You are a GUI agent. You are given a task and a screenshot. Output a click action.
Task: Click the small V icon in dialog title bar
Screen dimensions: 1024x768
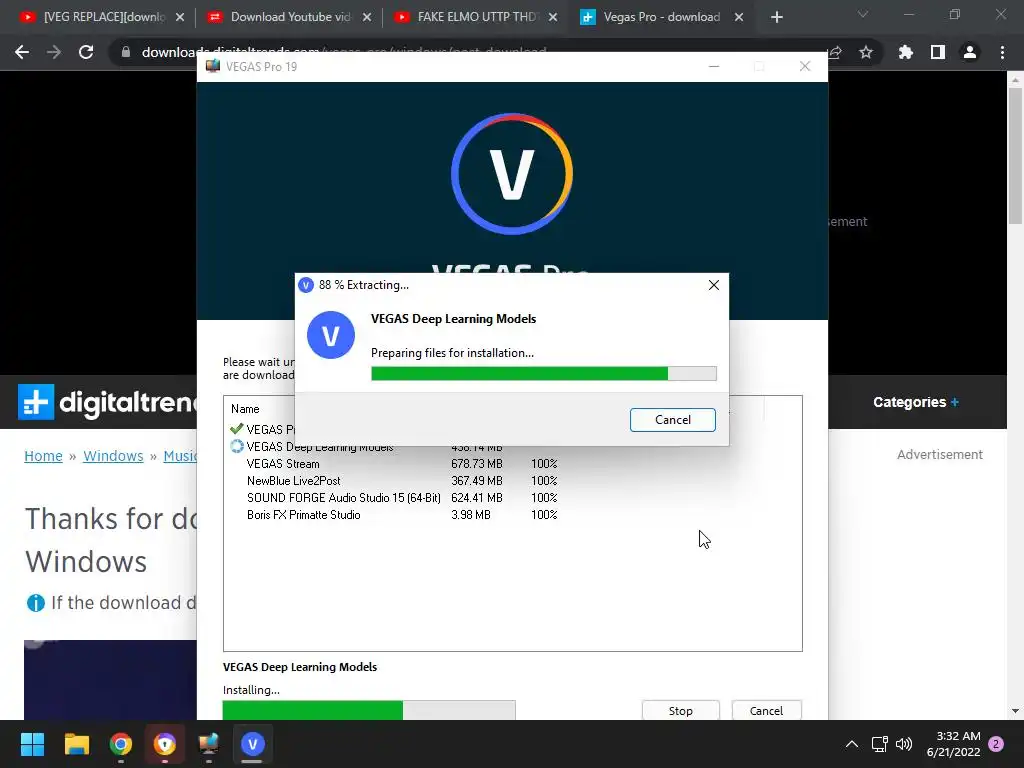click(x=306, y=285)
